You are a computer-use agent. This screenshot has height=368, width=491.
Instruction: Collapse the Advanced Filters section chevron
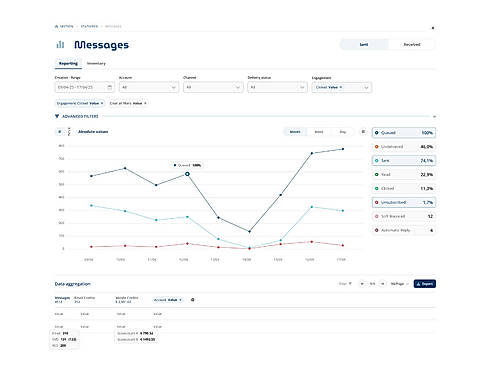click(x=434, y=116)
